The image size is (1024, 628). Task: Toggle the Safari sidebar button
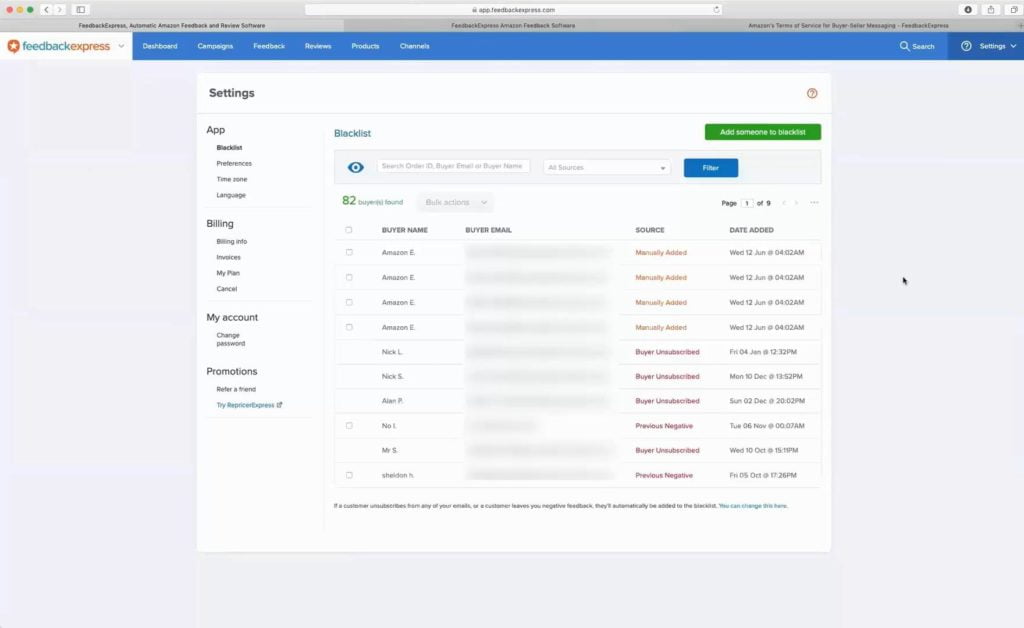[x=80, y=10]
